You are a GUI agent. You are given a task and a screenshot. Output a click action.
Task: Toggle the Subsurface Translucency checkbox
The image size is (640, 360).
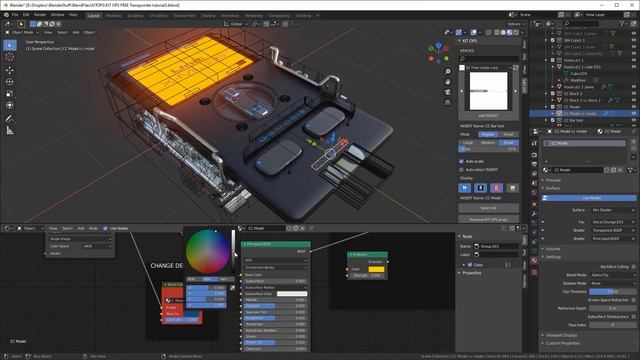coord(634,317)
